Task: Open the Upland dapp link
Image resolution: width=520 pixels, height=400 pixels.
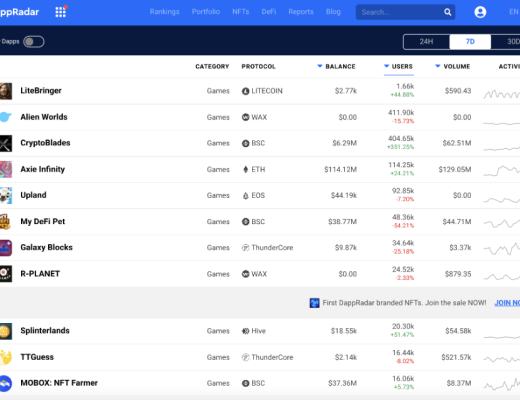Action: (x=33, y=195)
